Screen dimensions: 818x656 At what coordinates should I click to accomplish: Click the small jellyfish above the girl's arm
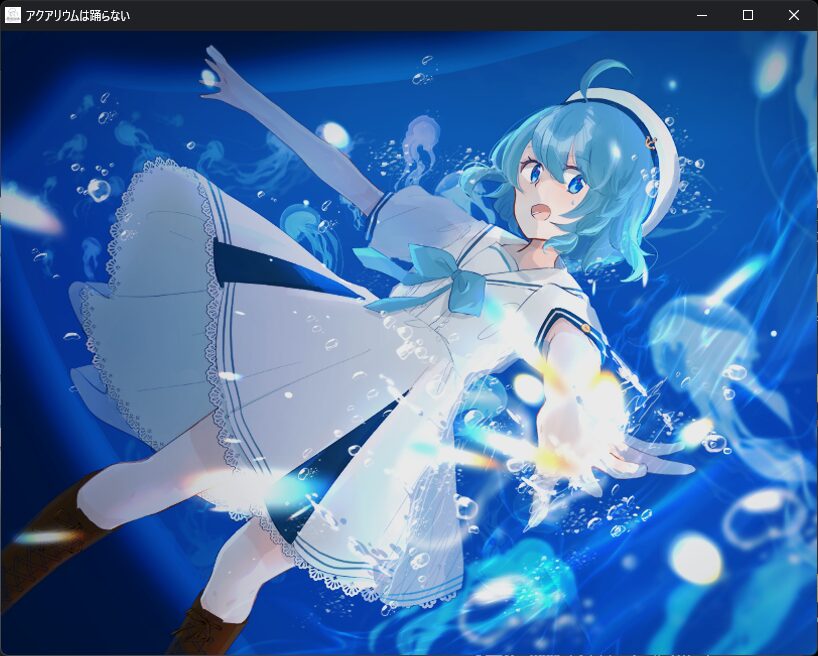point(422,138)
